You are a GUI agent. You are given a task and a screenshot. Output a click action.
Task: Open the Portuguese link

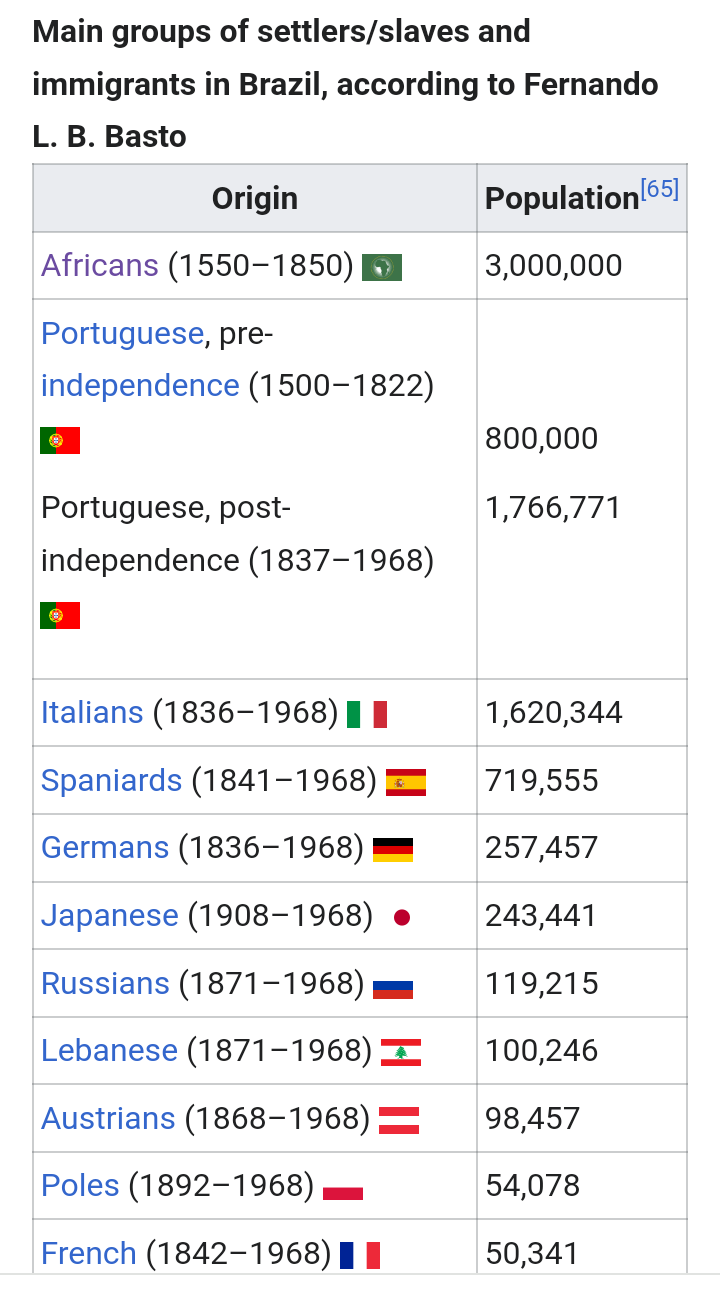point(122,333)
